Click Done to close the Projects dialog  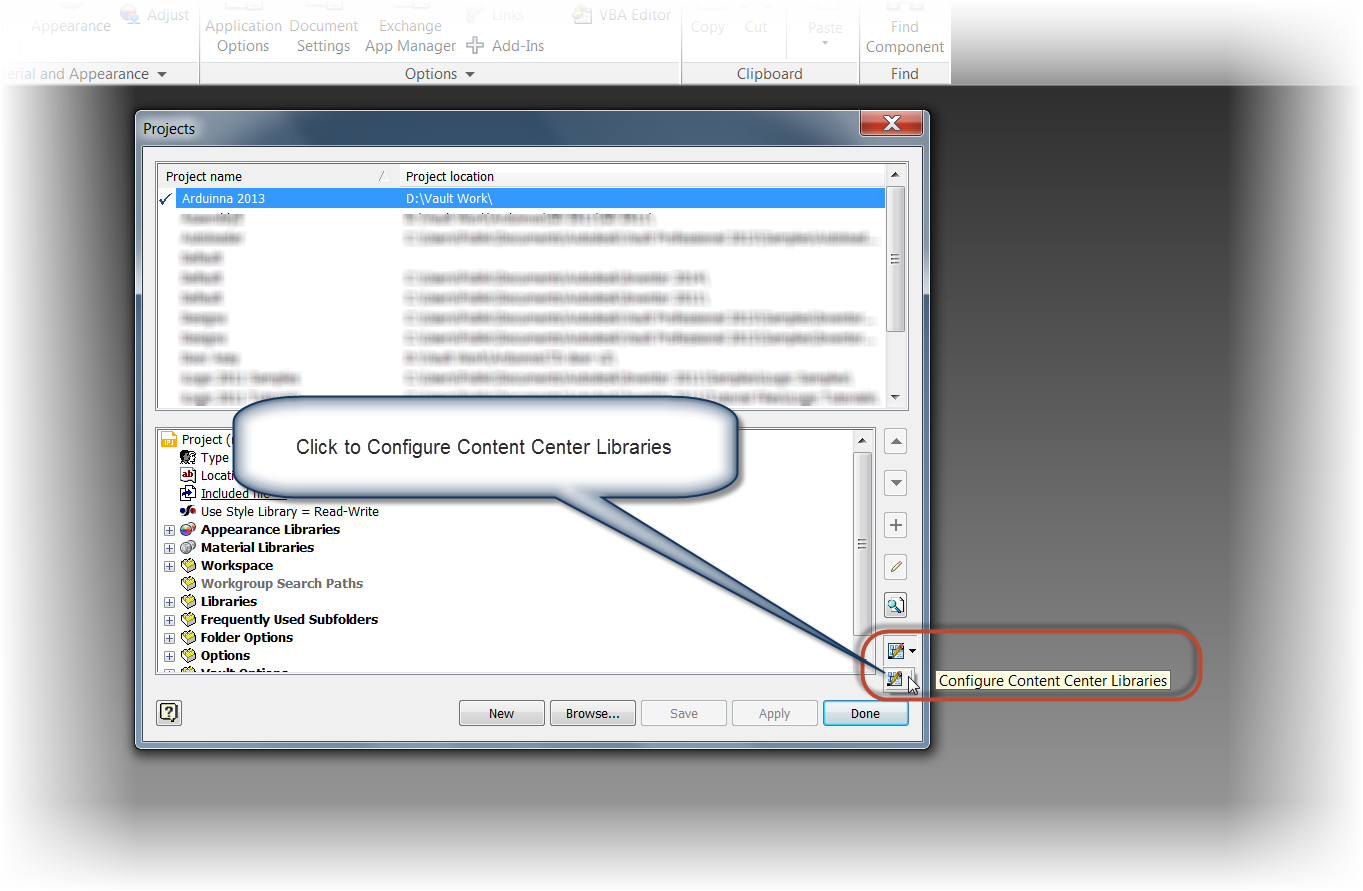click(x=866, y=713)
